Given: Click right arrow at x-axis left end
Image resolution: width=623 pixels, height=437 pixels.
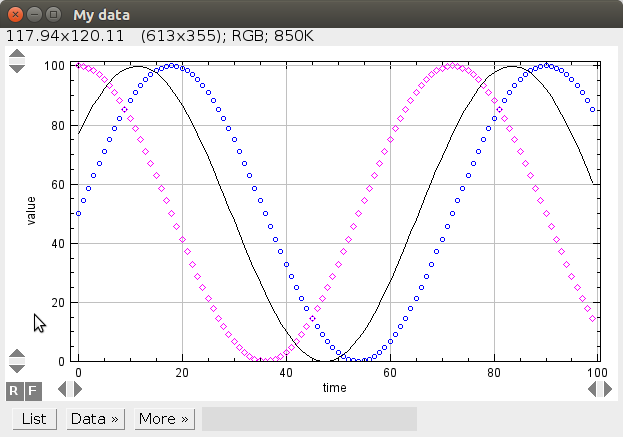Looking at the screenshot, I should point(78,388).
